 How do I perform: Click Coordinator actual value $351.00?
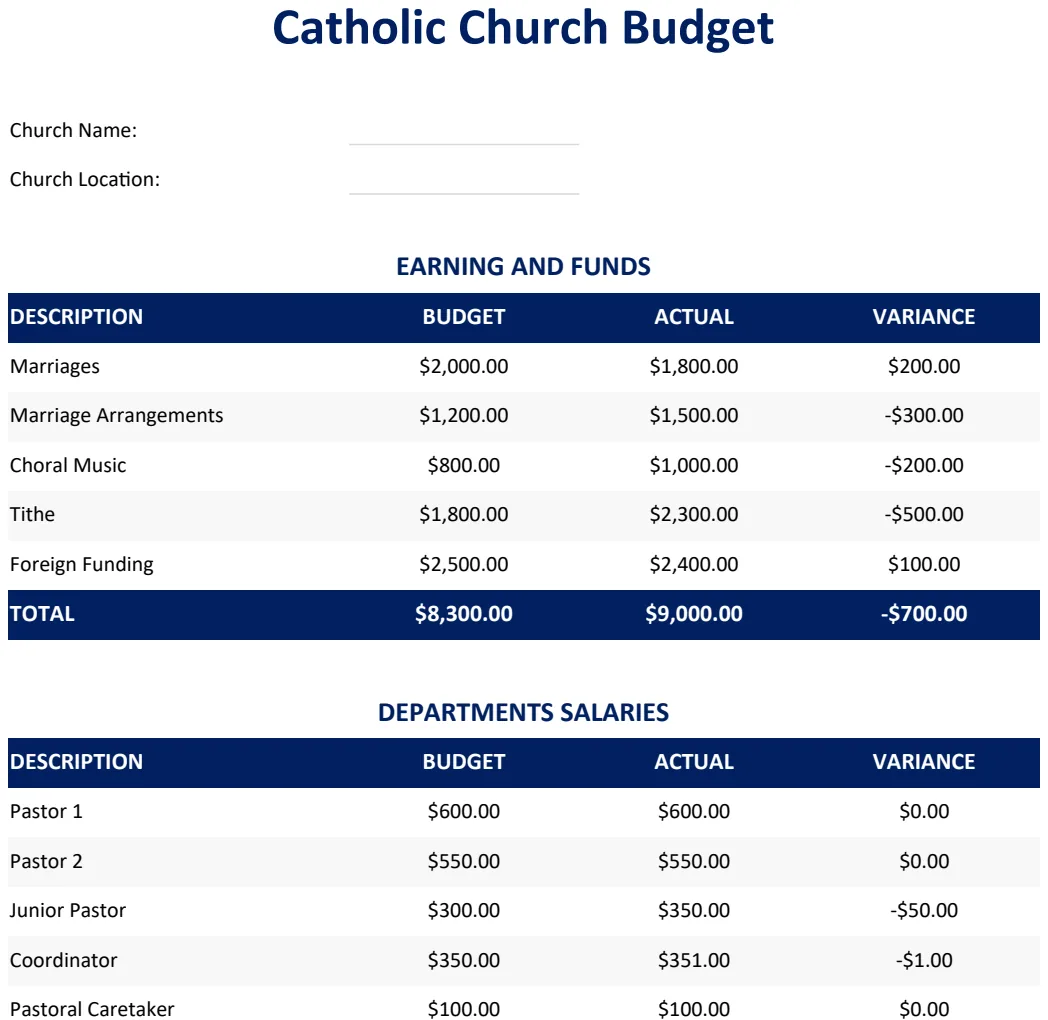pyautogui.click(x=694, y=960)
